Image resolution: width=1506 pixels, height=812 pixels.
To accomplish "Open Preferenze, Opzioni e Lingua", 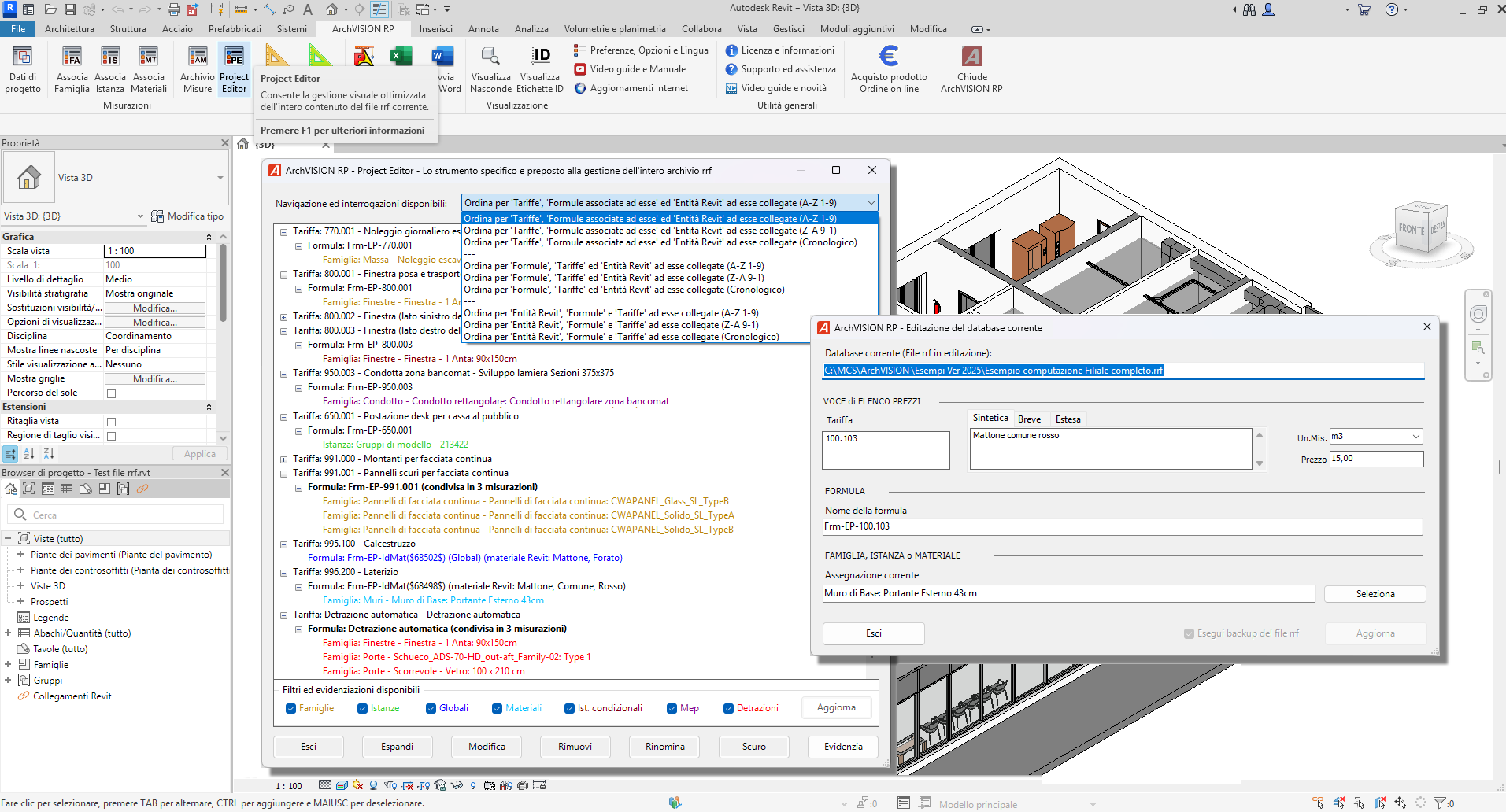I will (641, 50).
